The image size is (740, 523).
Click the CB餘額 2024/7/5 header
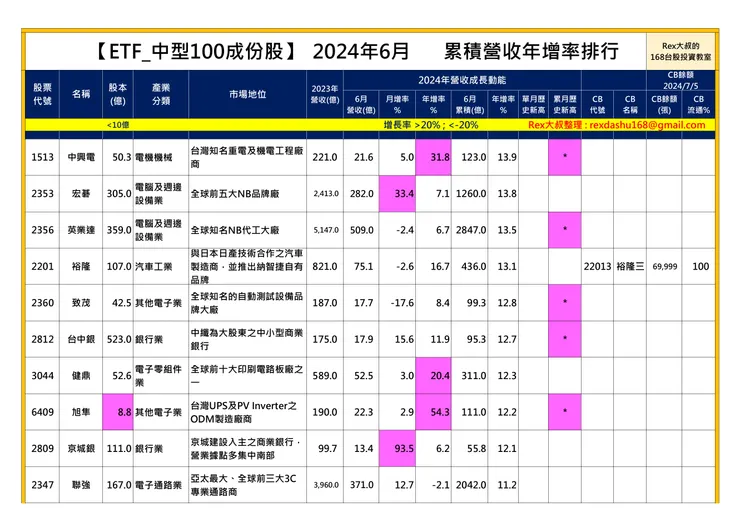[x=681, y=80]
